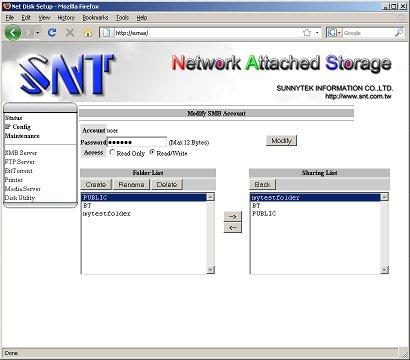This screenshot has height=360, width=410.
Task: Select mytestfolder in the Folder List
Action: [107, 213]
